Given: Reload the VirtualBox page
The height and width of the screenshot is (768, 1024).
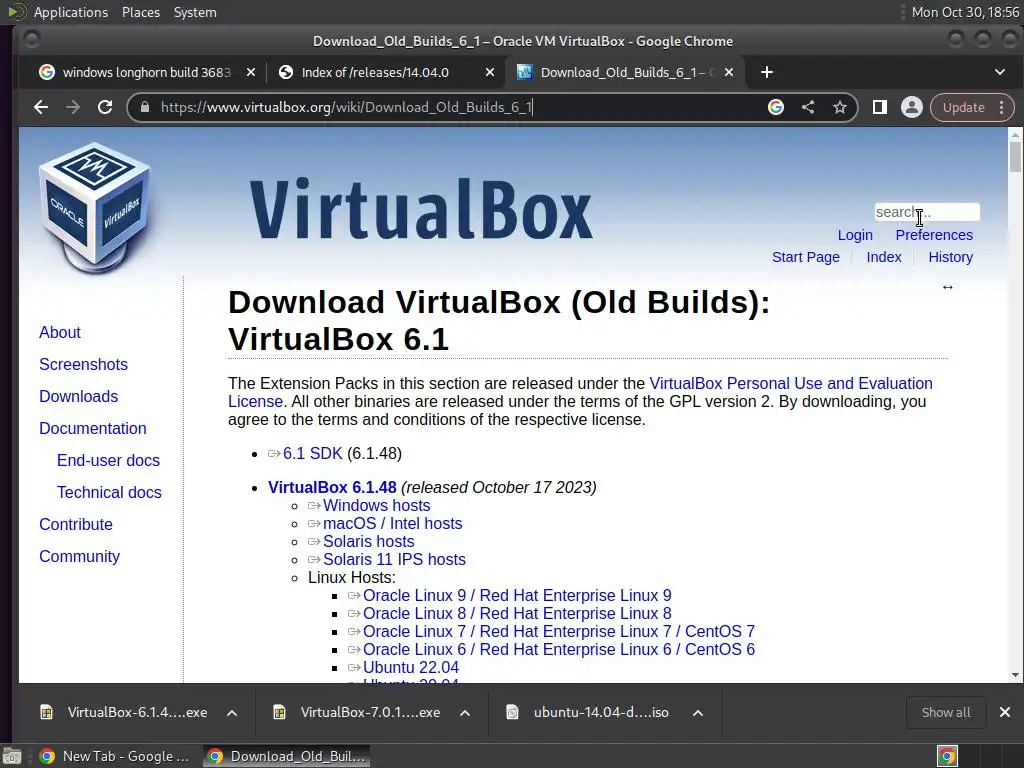Looking at the screenshot, I should click(x=104, y=107).
